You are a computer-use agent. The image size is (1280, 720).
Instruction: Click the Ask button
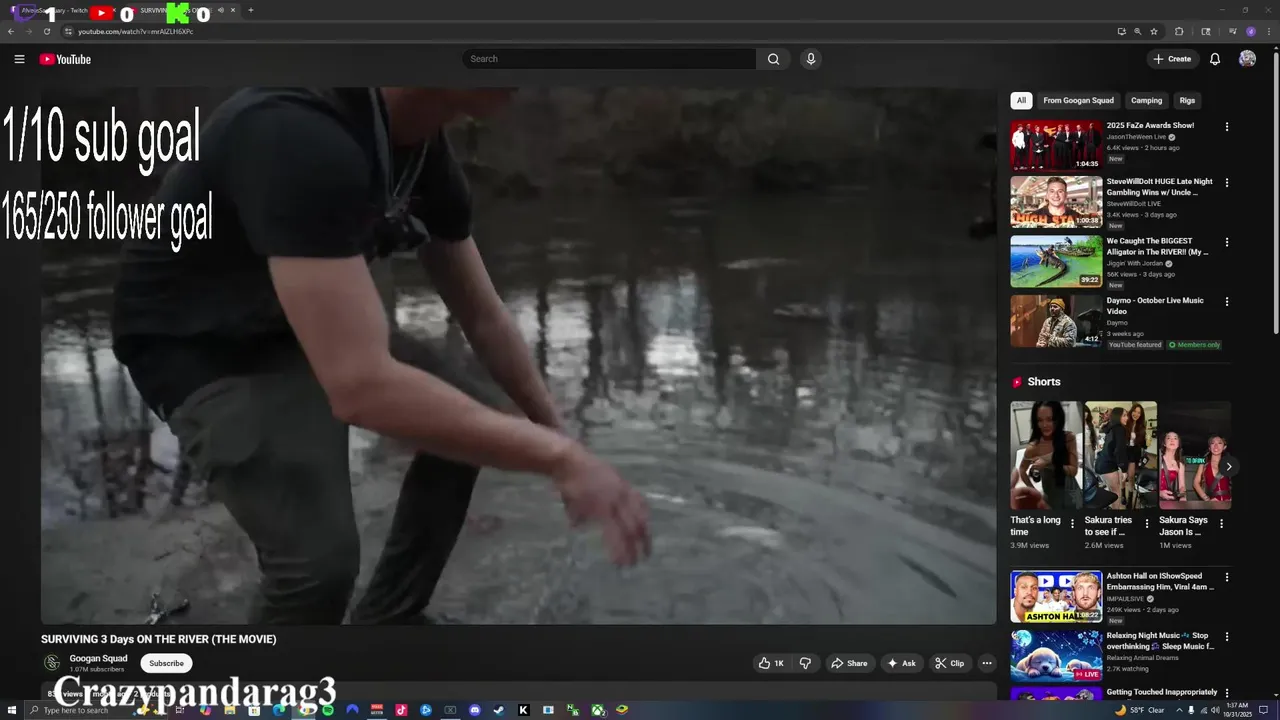click(x=901, y=663)
